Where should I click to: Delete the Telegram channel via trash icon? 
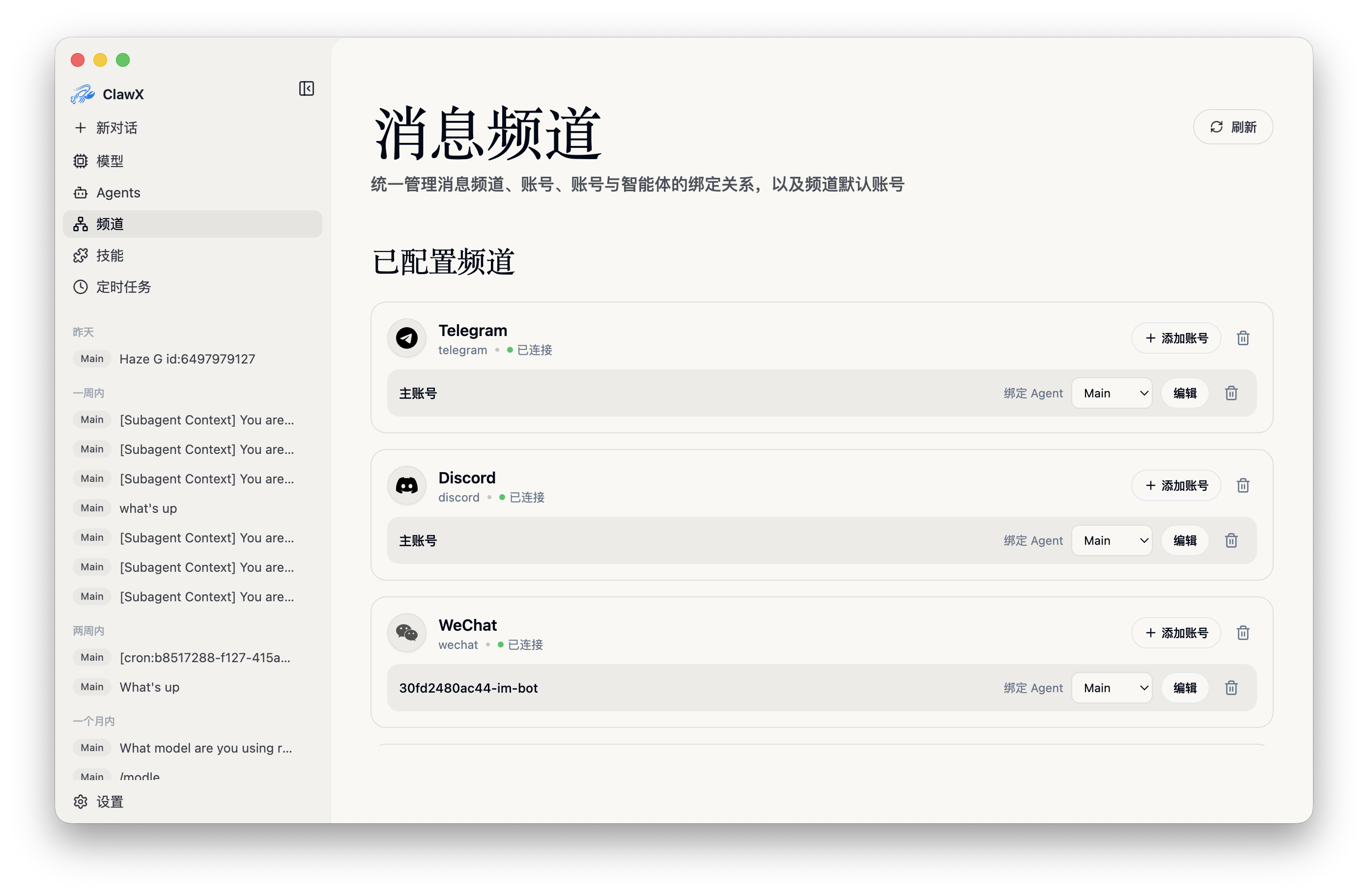tap(1243, 338)
